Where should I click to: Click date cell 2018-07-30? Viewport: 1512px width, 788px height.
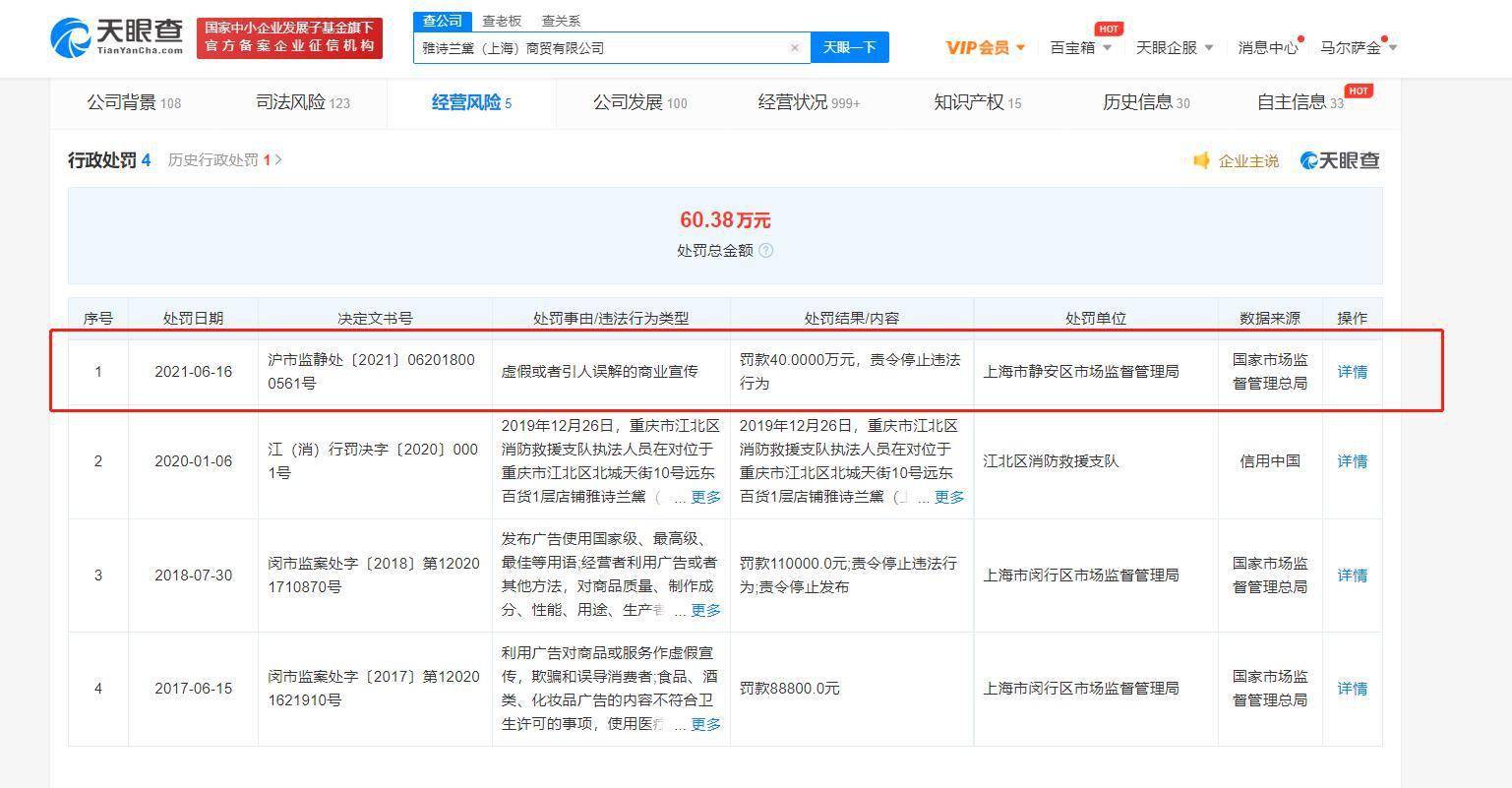pos(194,576)
